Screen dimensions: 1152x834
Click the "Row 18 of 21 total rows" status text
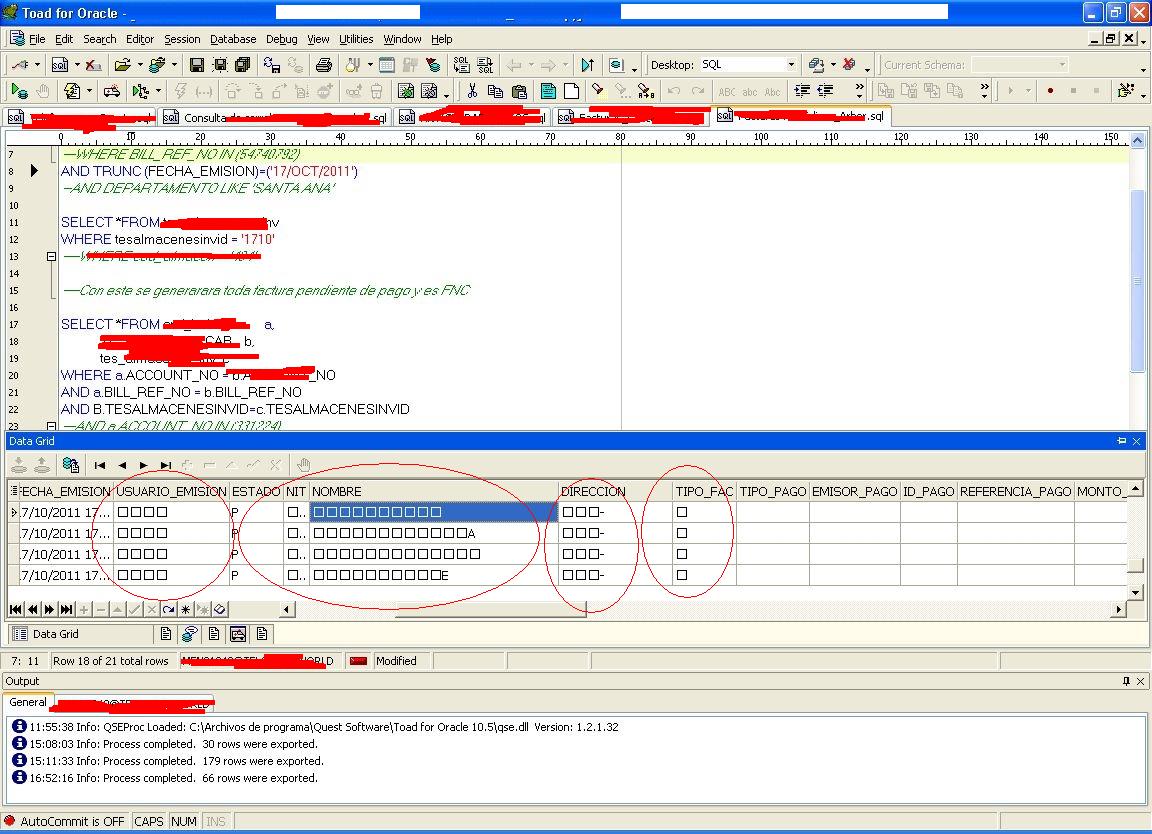[x=111, y=661]
